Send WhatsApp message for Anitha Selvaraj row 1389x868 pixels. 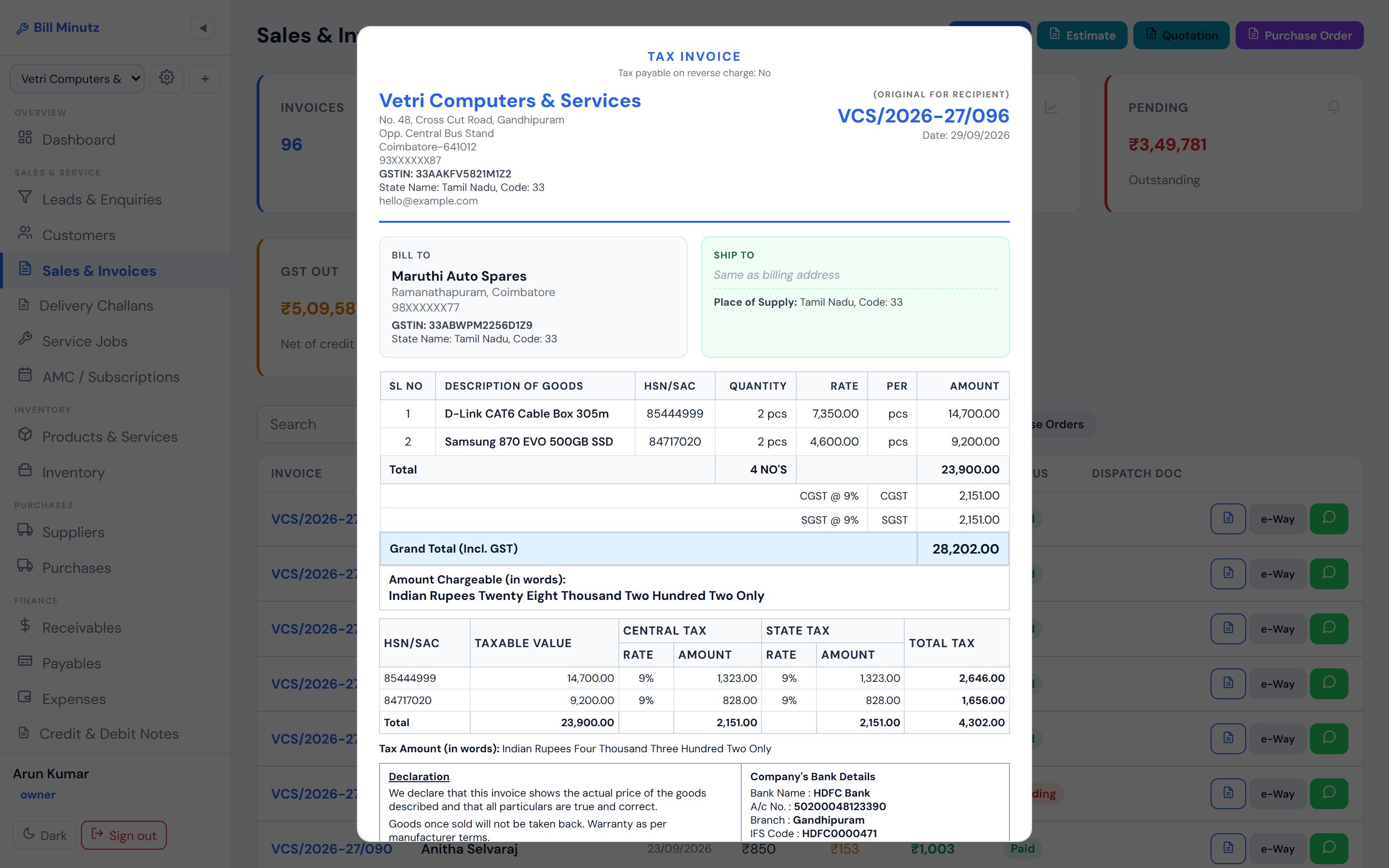click(1329, 849)
